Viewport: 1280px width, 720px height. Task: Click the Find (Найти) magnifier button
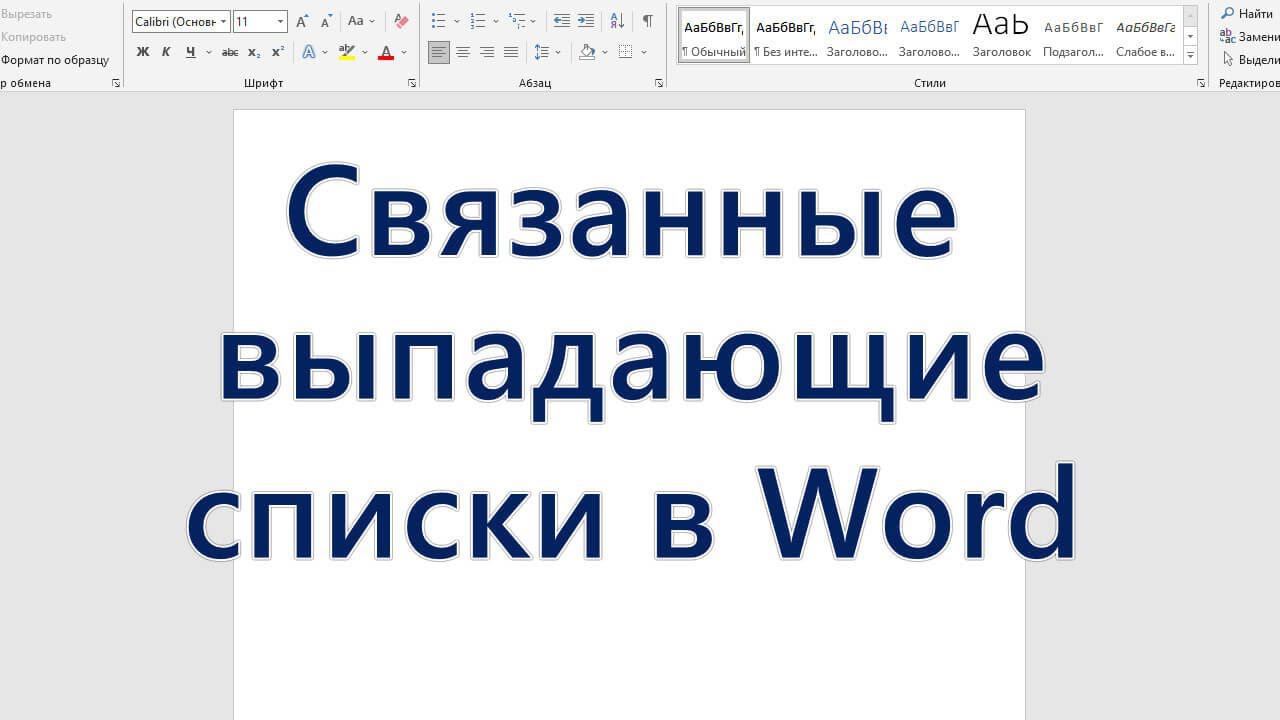(1248, 13)
